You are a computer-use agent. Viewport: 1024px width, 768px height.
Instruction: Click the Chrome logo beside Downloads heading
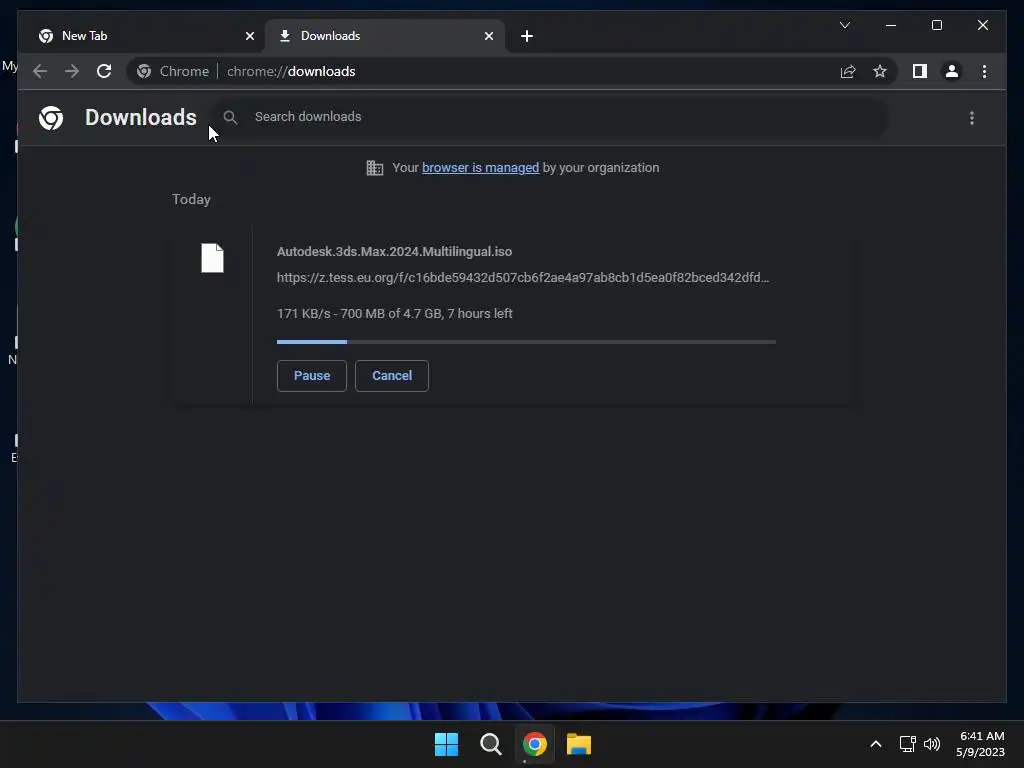(51, 118)
